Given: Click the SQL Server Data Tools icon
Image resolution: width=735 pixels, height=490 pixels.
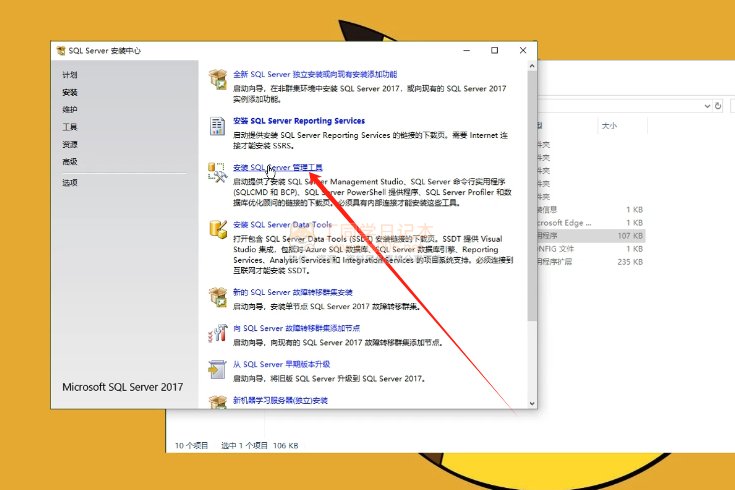Looking at the screenshot, I should [x=218, y=229].
